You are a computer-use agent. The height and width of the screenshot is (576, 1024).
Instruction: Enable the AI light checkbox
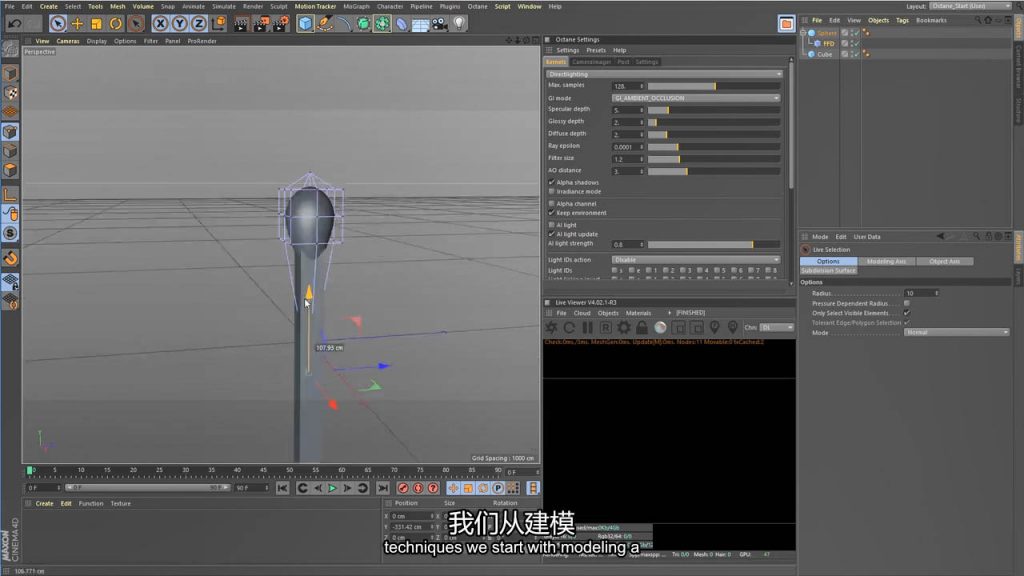(552, 225)
